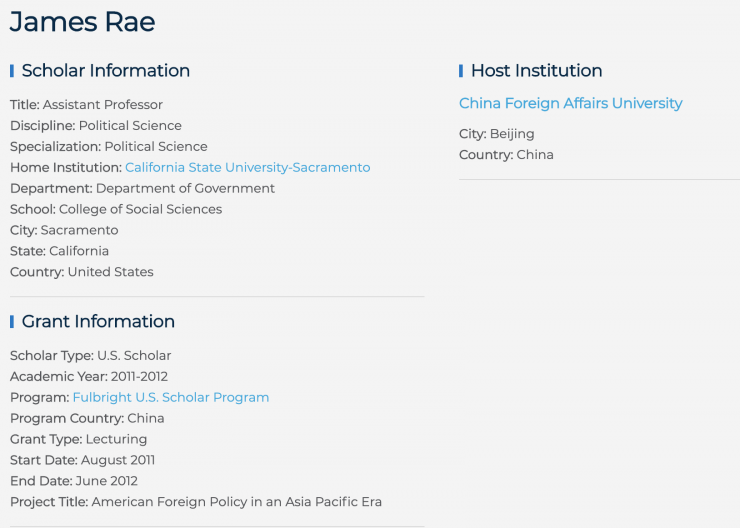Click the Host Institution section heading
This screenshot has width=740, height=528.
[536, 71]
